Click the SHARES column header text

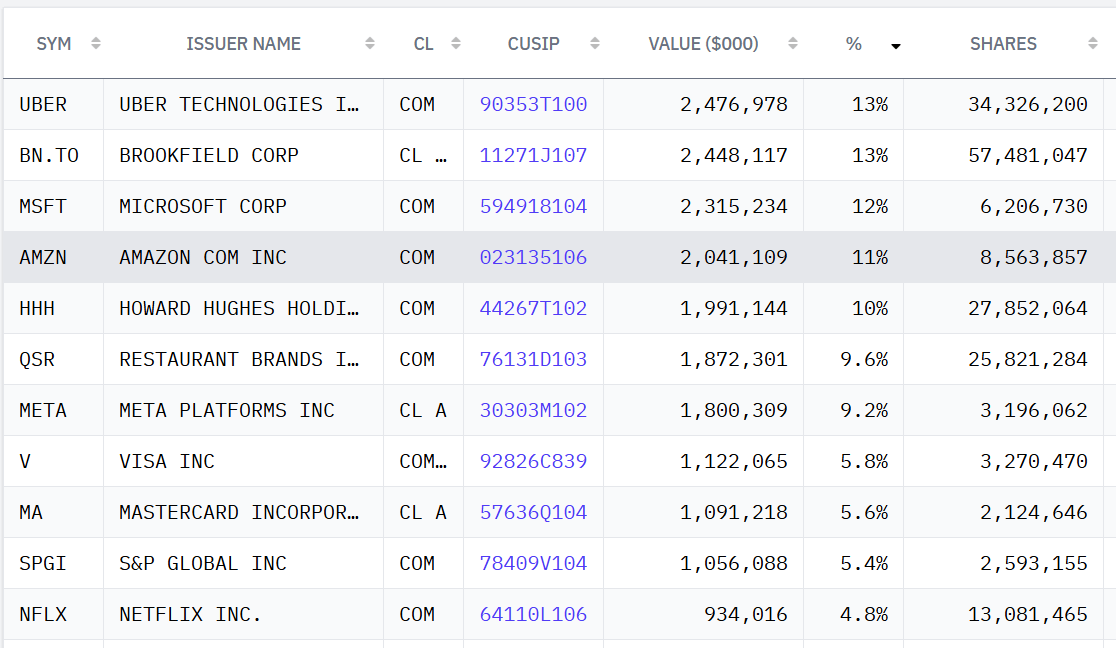(1003, 43)
